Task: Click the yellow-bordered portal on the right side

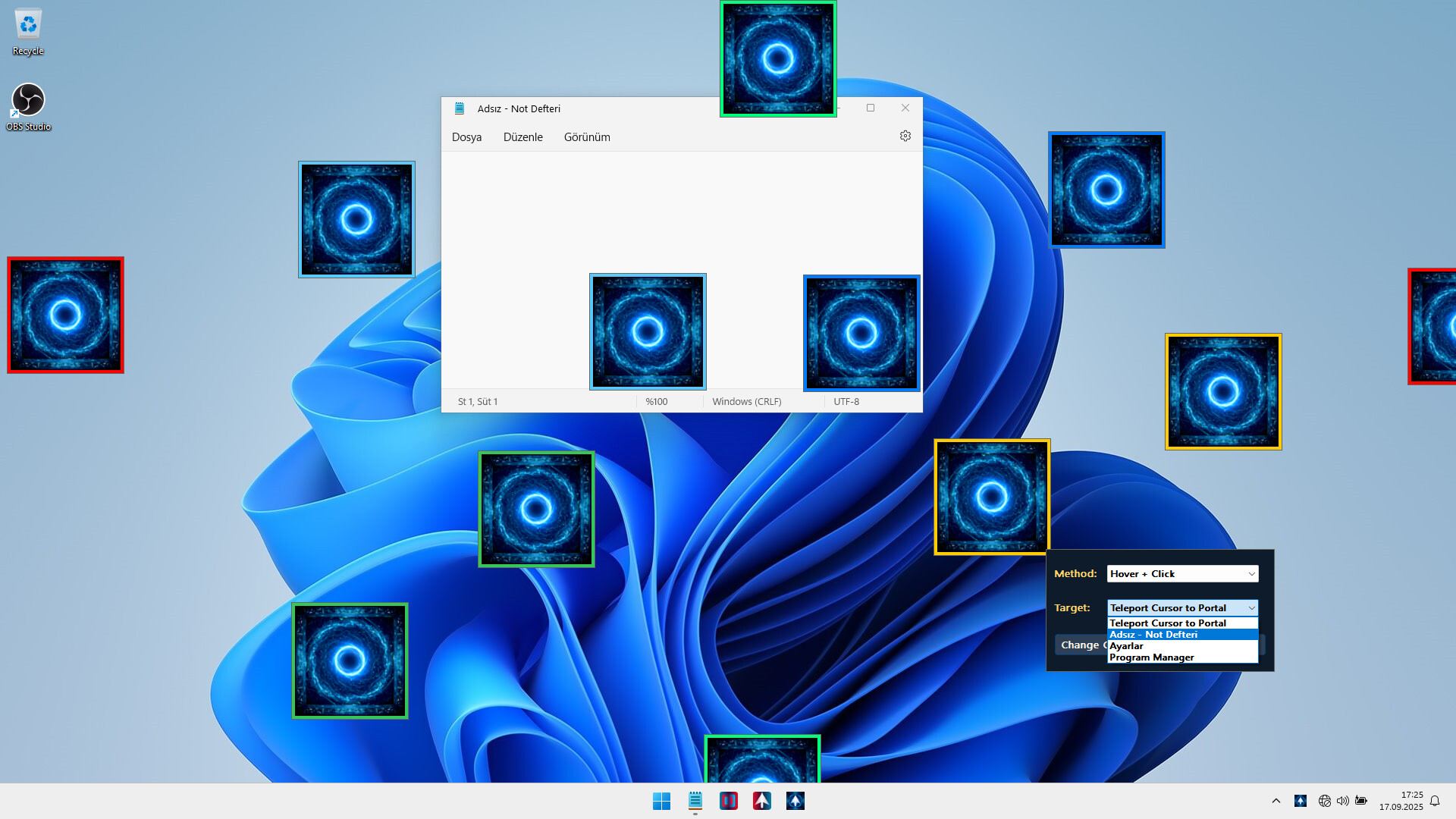Action: tap(1222, 391)
